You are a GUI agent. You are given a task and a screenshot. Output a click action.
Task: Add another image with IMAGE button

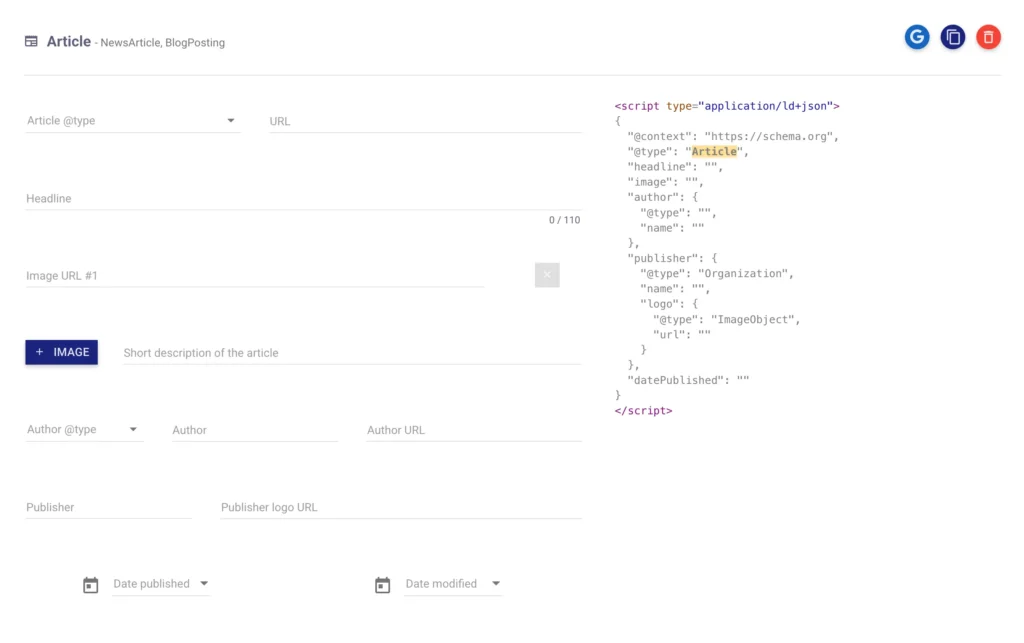coord(61,352)
